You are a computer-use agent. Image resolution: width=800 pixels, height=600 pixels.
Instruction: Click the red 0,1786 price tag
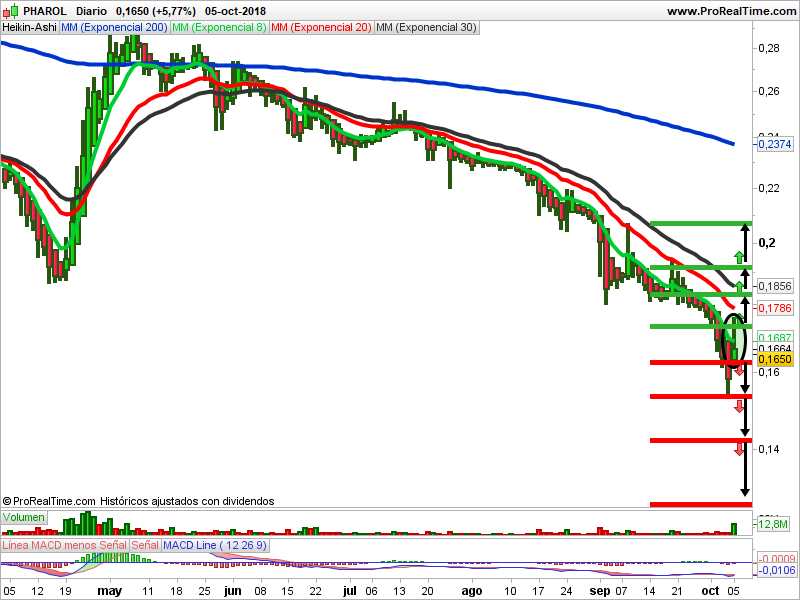coord(774,307)
